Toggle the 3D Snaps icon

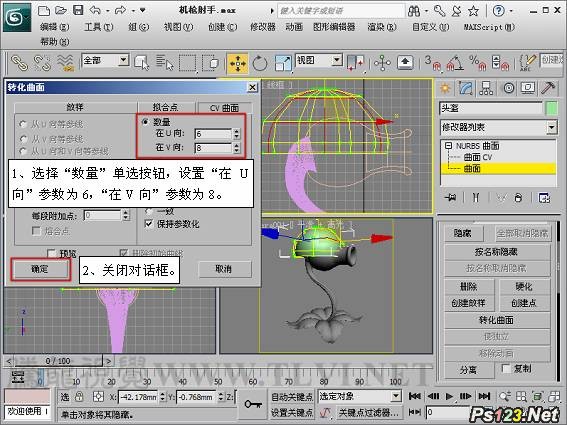(x=432, y=63)
